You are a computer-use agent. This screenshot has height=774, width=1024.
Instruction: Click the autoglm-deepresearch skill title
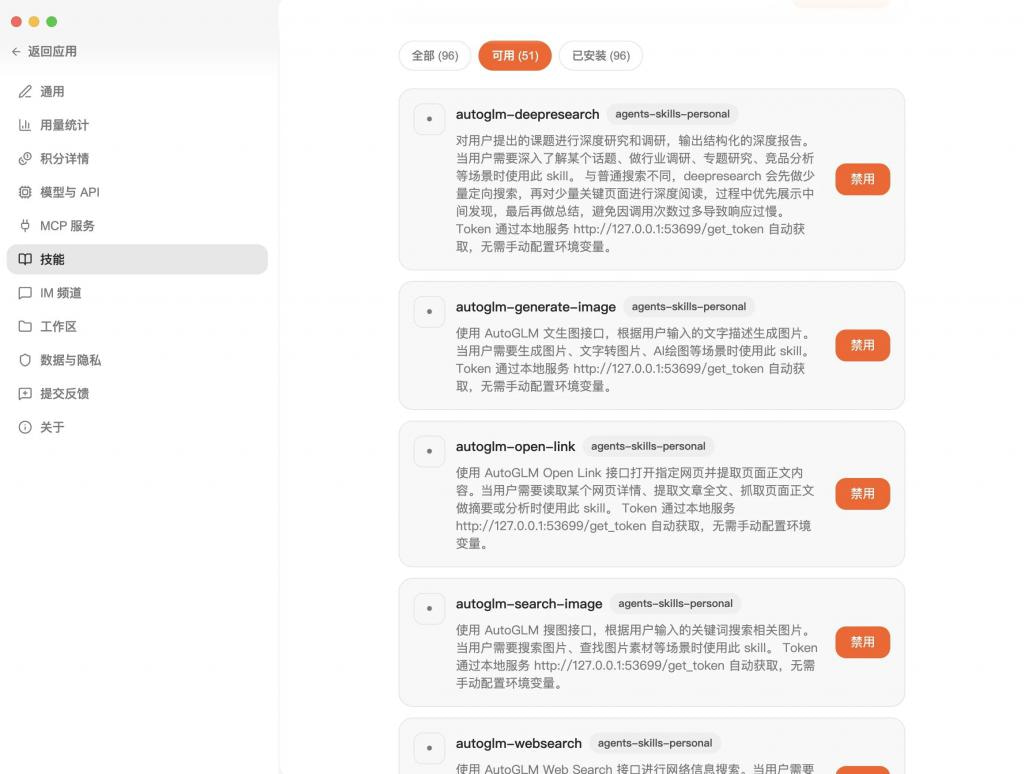[528, 114]
